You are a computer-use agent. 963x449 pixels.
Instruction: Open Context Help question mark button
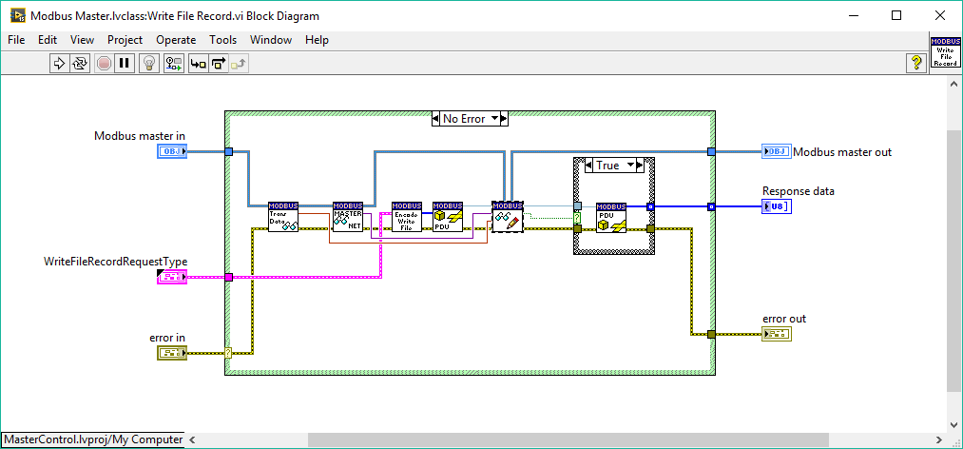tap(916, 62)
